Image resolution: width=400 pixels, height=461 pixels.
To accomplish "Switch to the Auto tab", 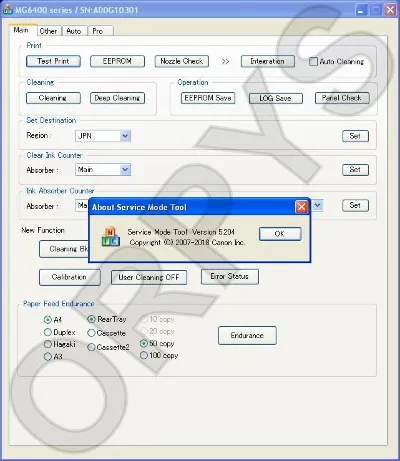I will [74, 31].
